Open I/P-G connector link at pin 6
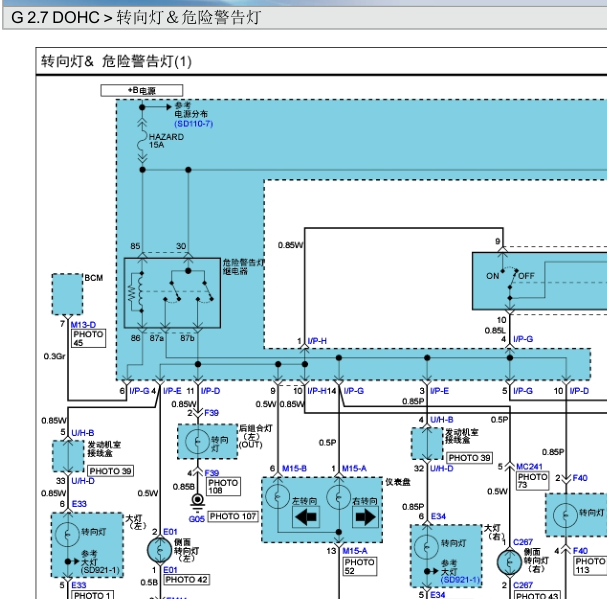Screen dimensions: 607x599 [x=139, y=391]
